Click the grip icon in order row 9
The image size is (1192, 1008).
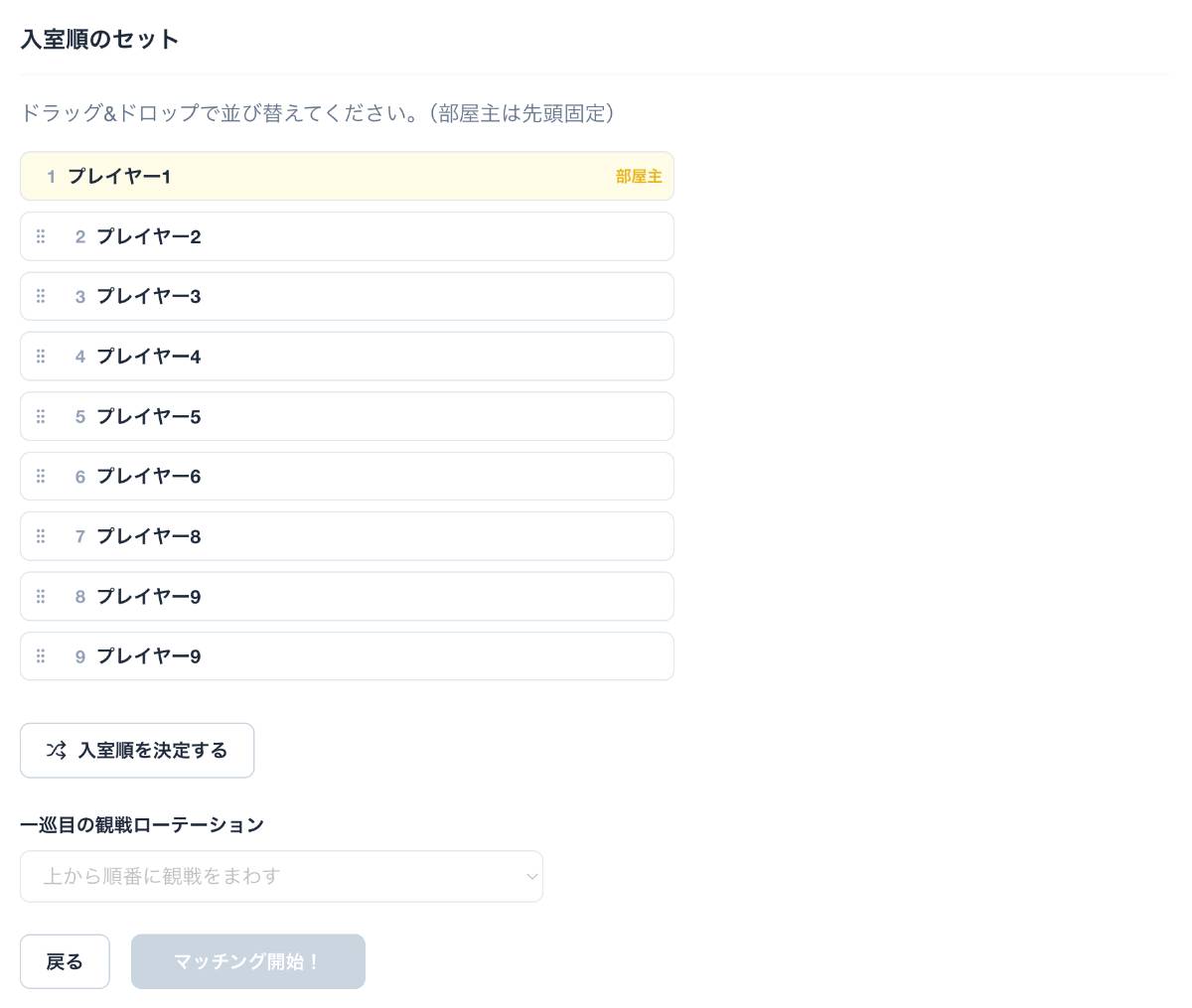(41, 656)
